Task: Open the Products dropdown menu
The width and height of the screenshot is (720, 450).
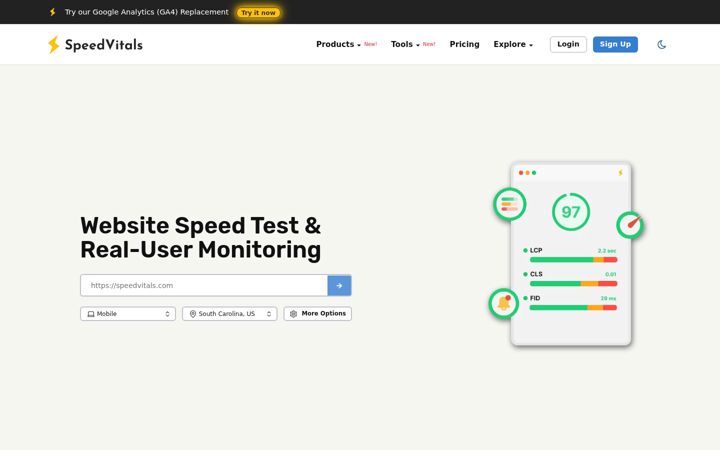Action: click(338, 44)
